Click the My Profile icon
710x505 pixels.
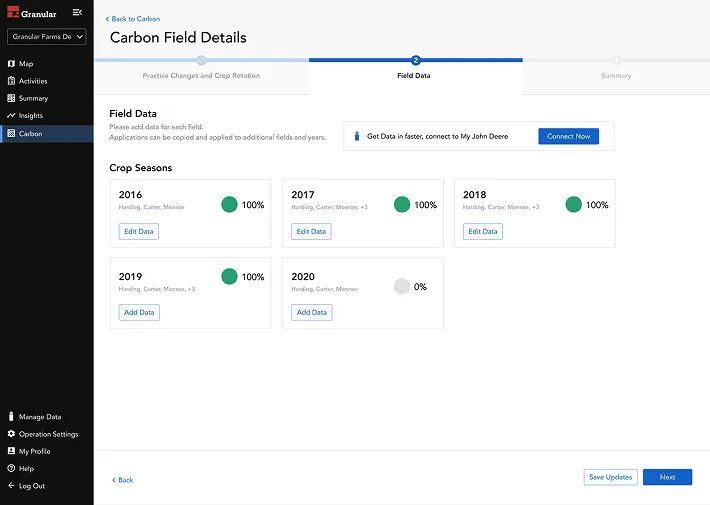click(x=11, y=451)
